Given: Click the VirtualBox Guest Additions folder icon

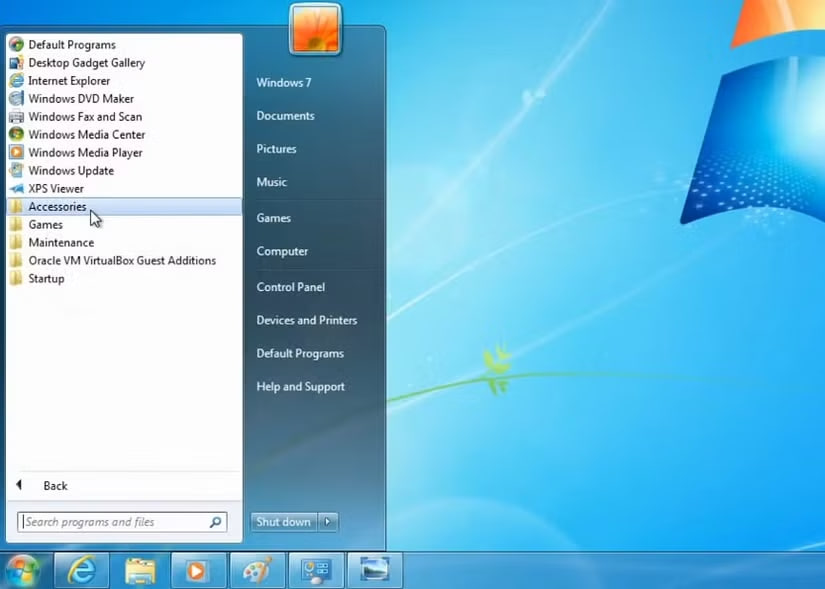Looking at the screenshot, I should pos(16,260).
